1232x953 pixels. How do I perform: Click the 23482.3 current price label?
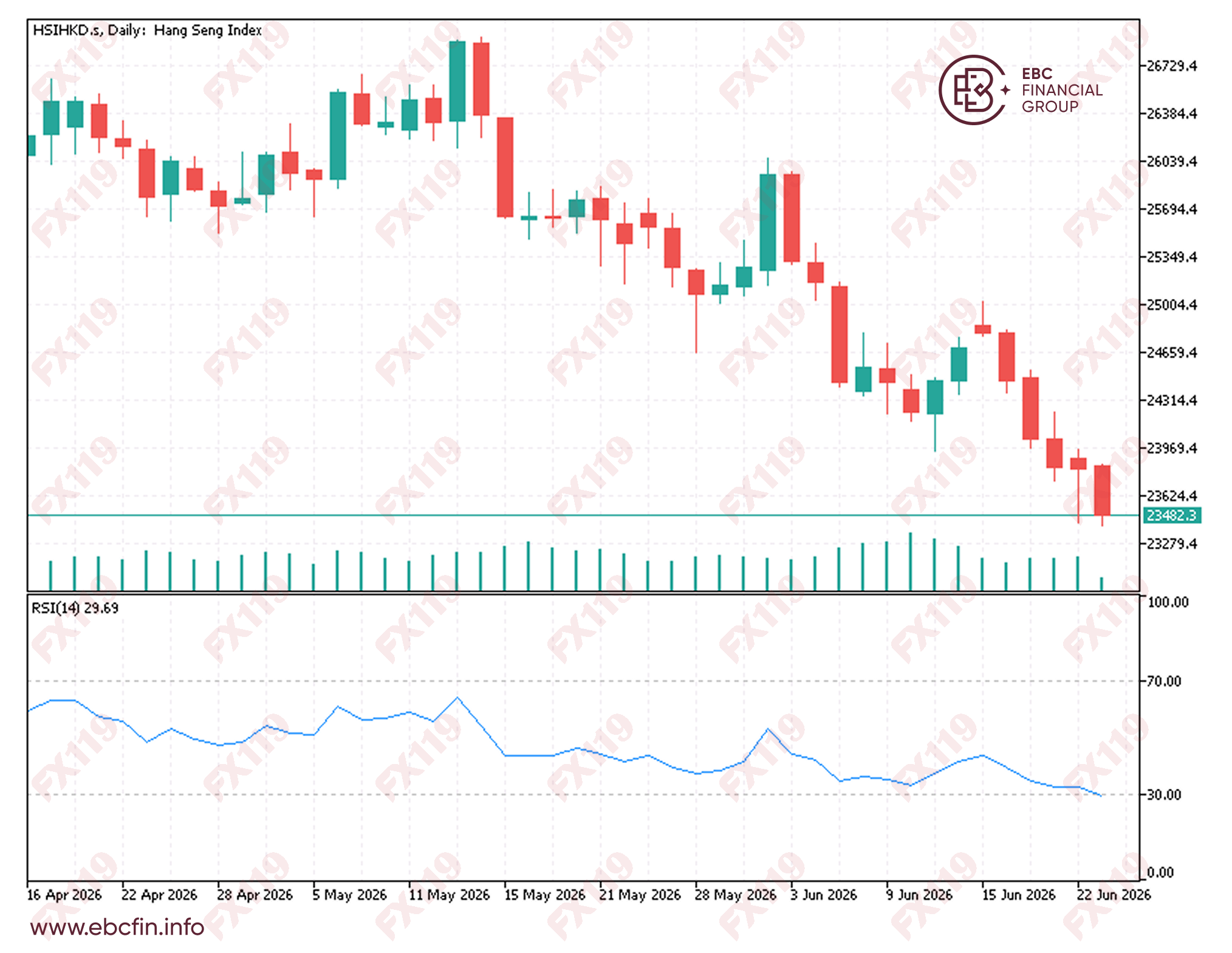click(x=1172, y=515)
